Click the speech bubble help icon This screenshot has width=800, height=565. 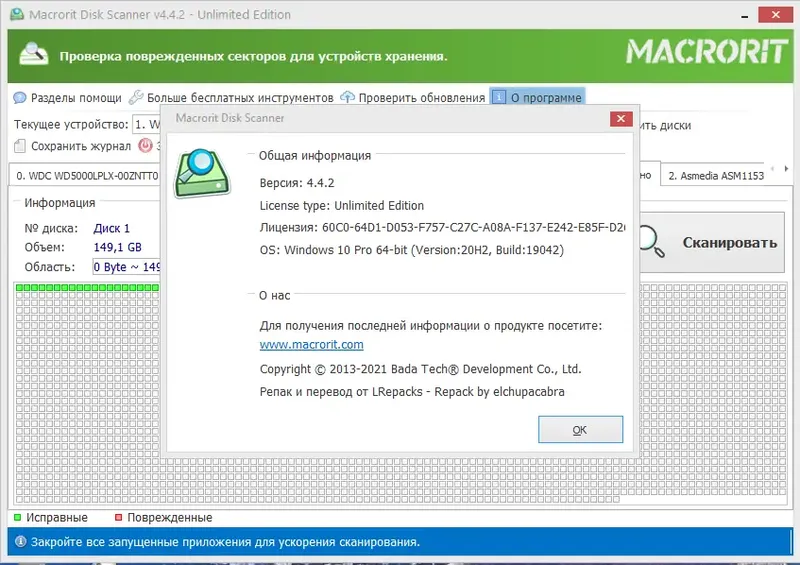coord(20,97)
